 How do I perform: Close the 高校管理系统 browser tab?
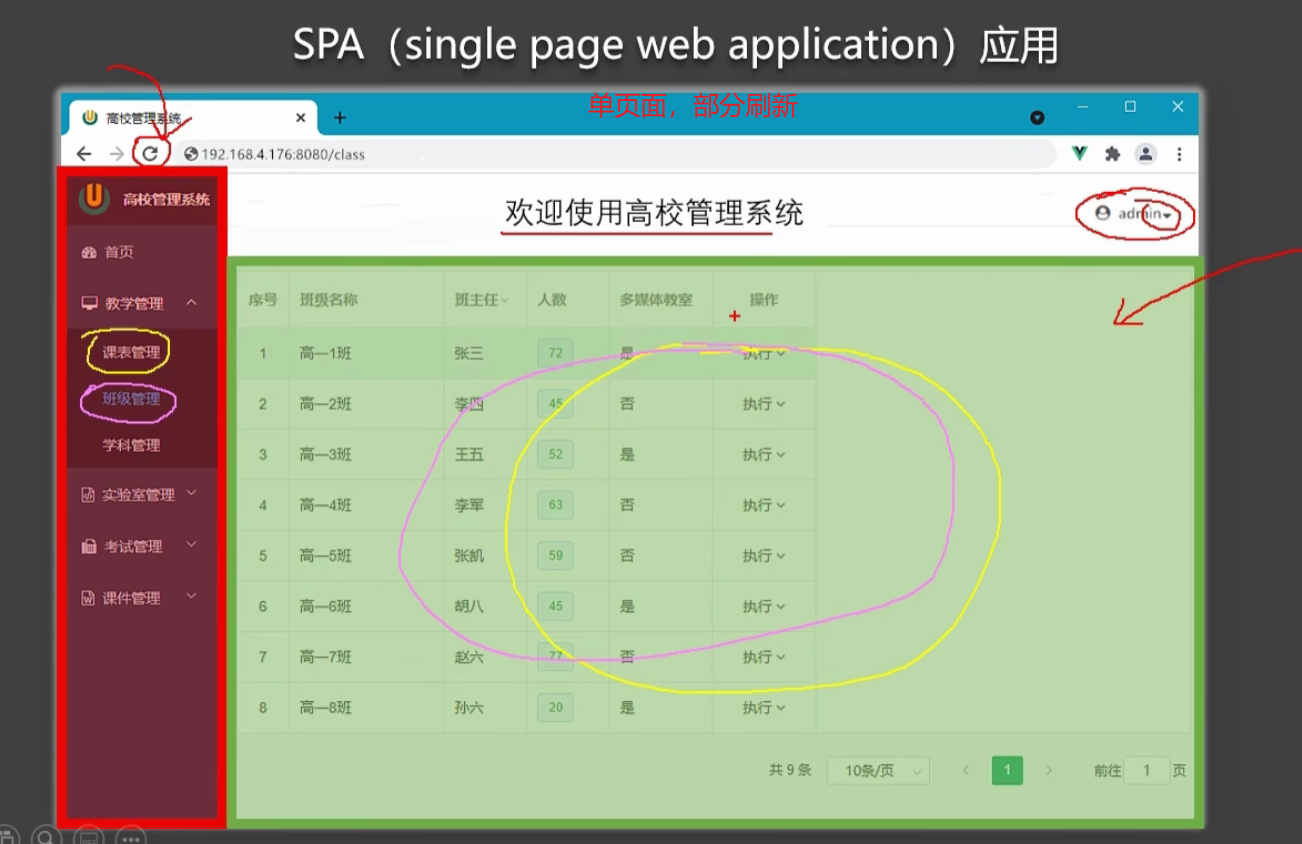tap(301, 117)
